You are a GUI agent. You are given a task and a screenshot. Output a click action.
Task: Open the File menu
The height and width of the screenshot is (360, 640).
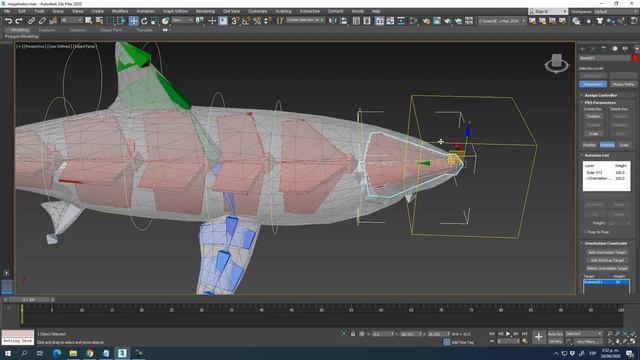(x=7, y=11)
